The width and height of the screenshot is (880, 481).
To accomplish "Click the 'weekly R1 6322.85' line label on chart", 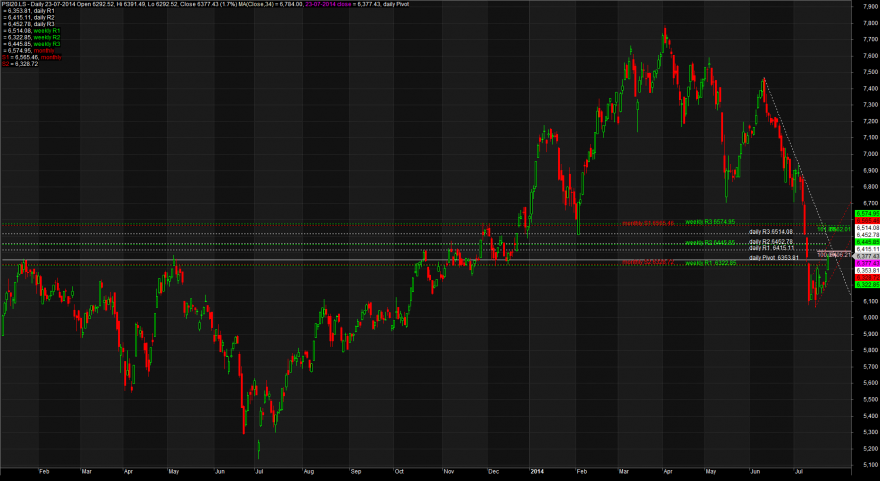I will coord(710,263).
